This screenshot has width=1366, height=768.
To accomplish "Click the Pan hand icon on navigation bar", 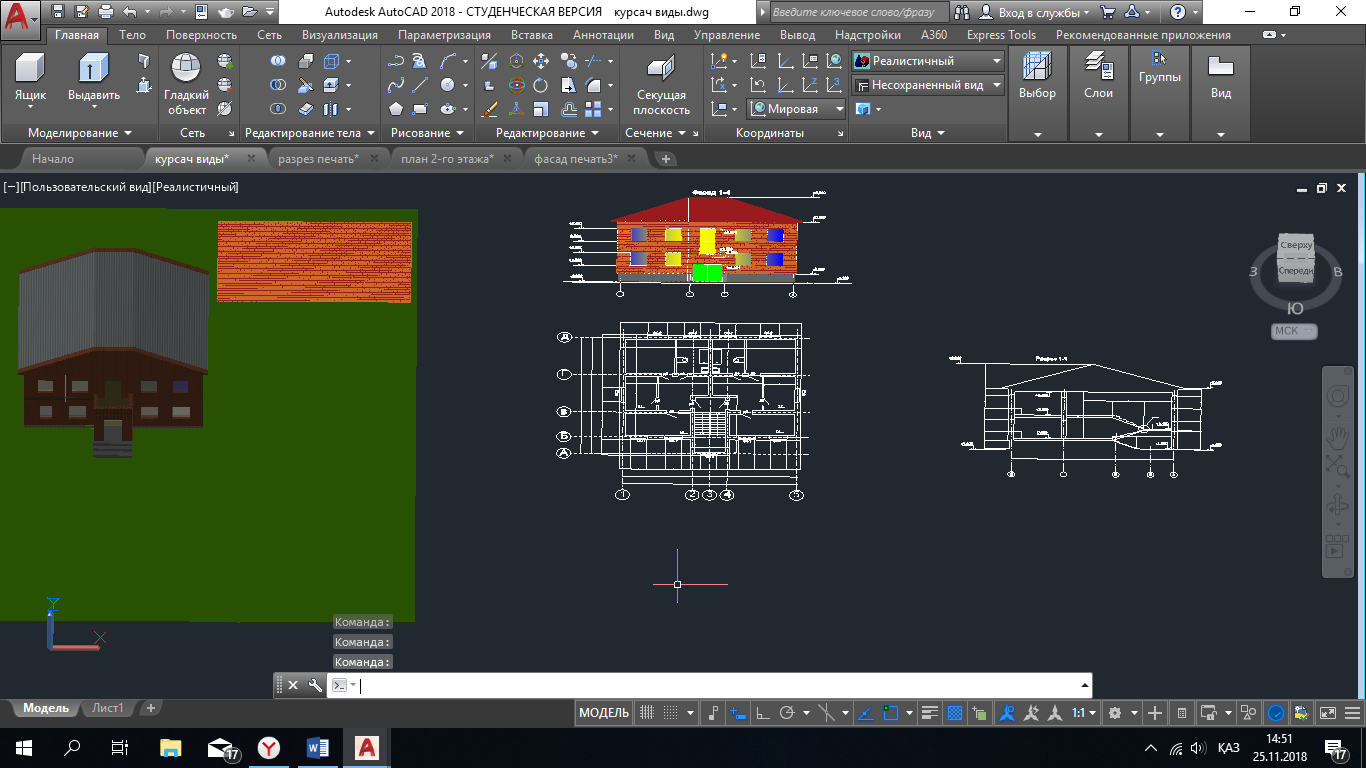I will (1337, 437).
